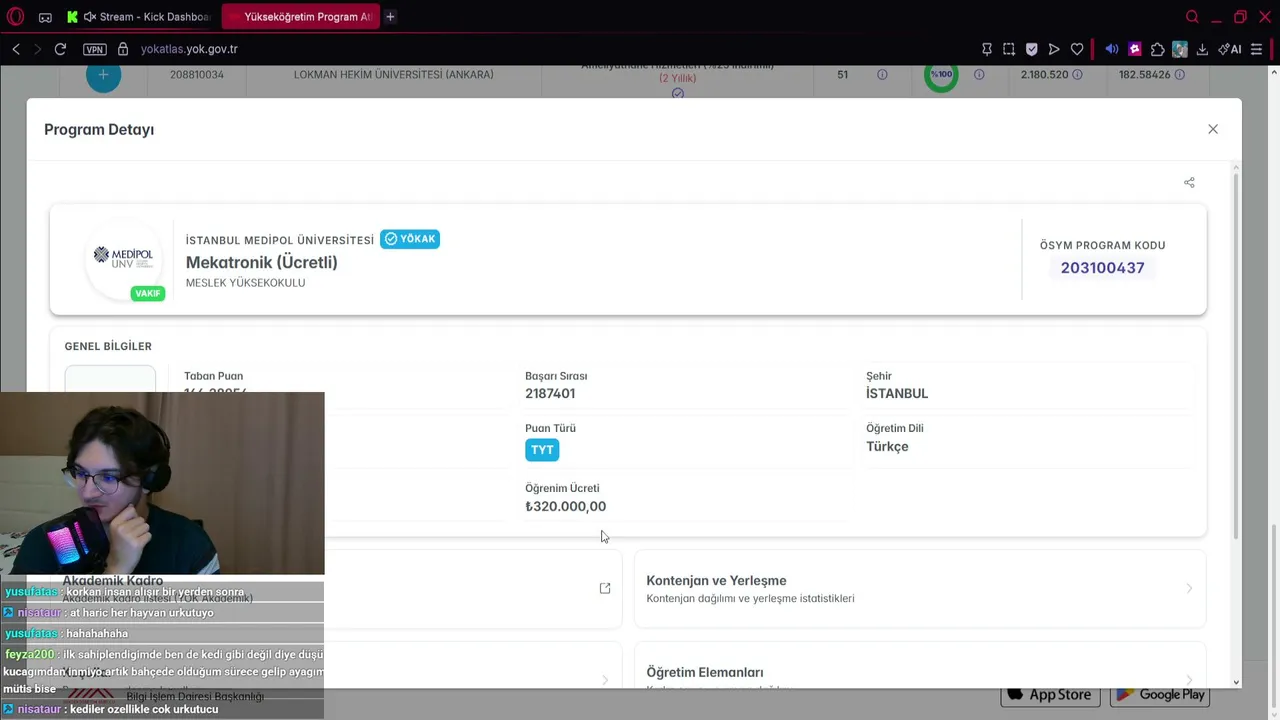
Task: Open Akademik Kadro external link icon
Action: pyautogui.click(x=605, y=588)
